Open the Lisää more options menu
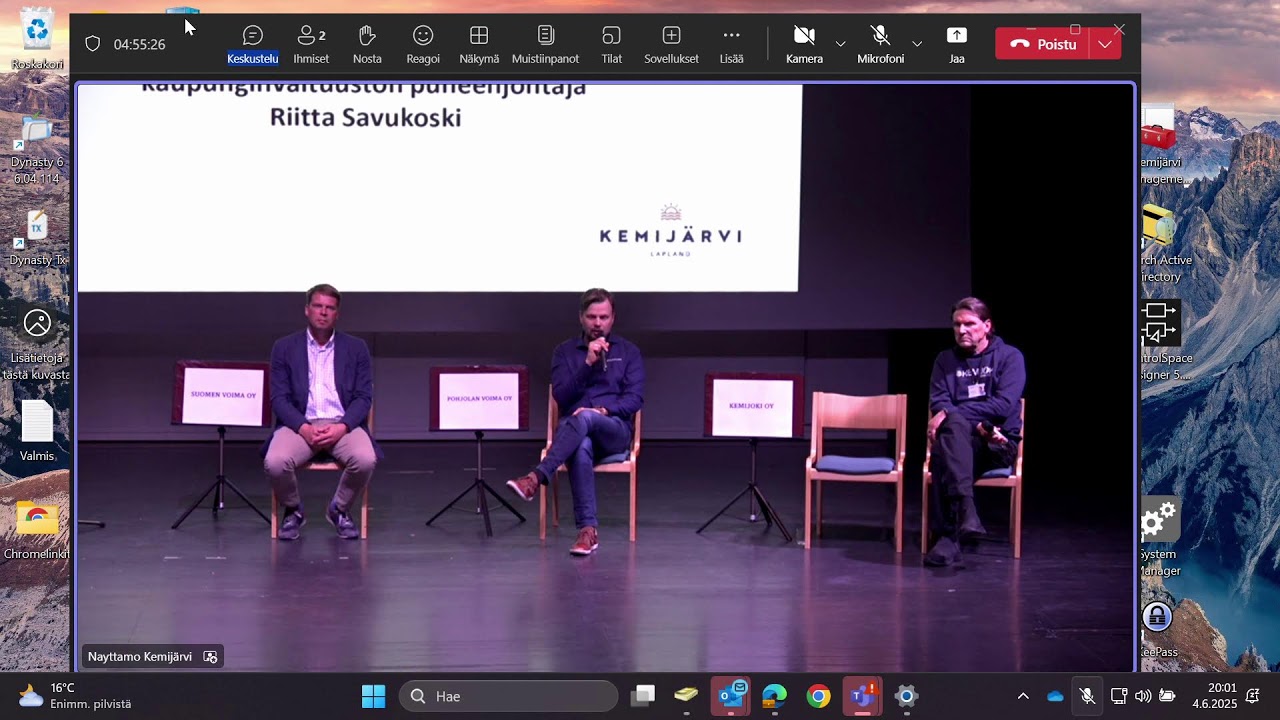The width and height of the screenshot is (1280, 720). tap(731, 45)
